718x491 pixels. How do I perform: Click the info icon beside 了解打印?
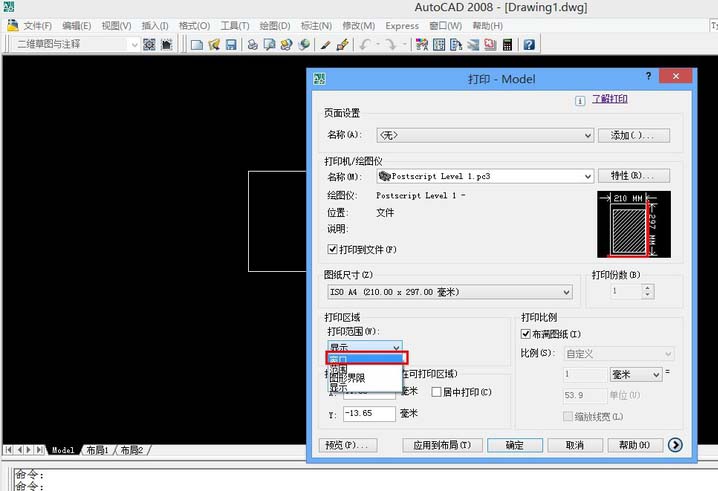[x=580, y=100]
